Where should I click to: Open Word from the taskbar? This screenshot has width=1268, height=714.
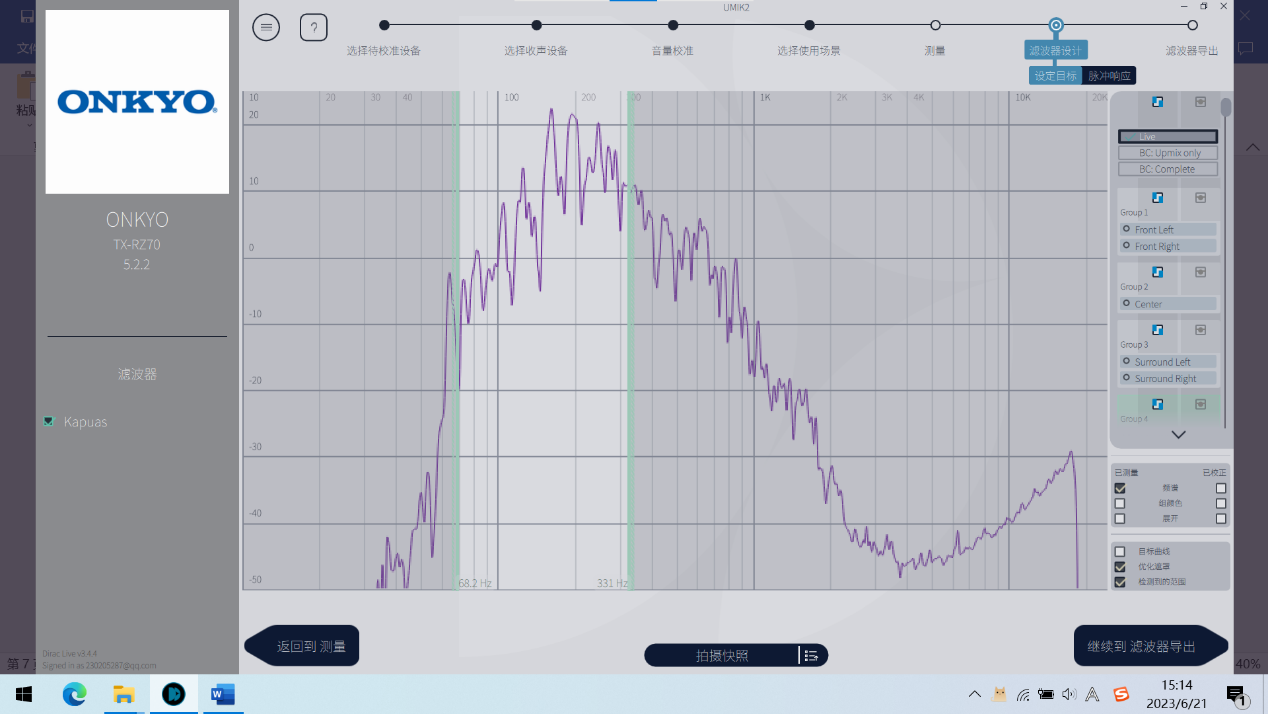click(x=222, y=694)
